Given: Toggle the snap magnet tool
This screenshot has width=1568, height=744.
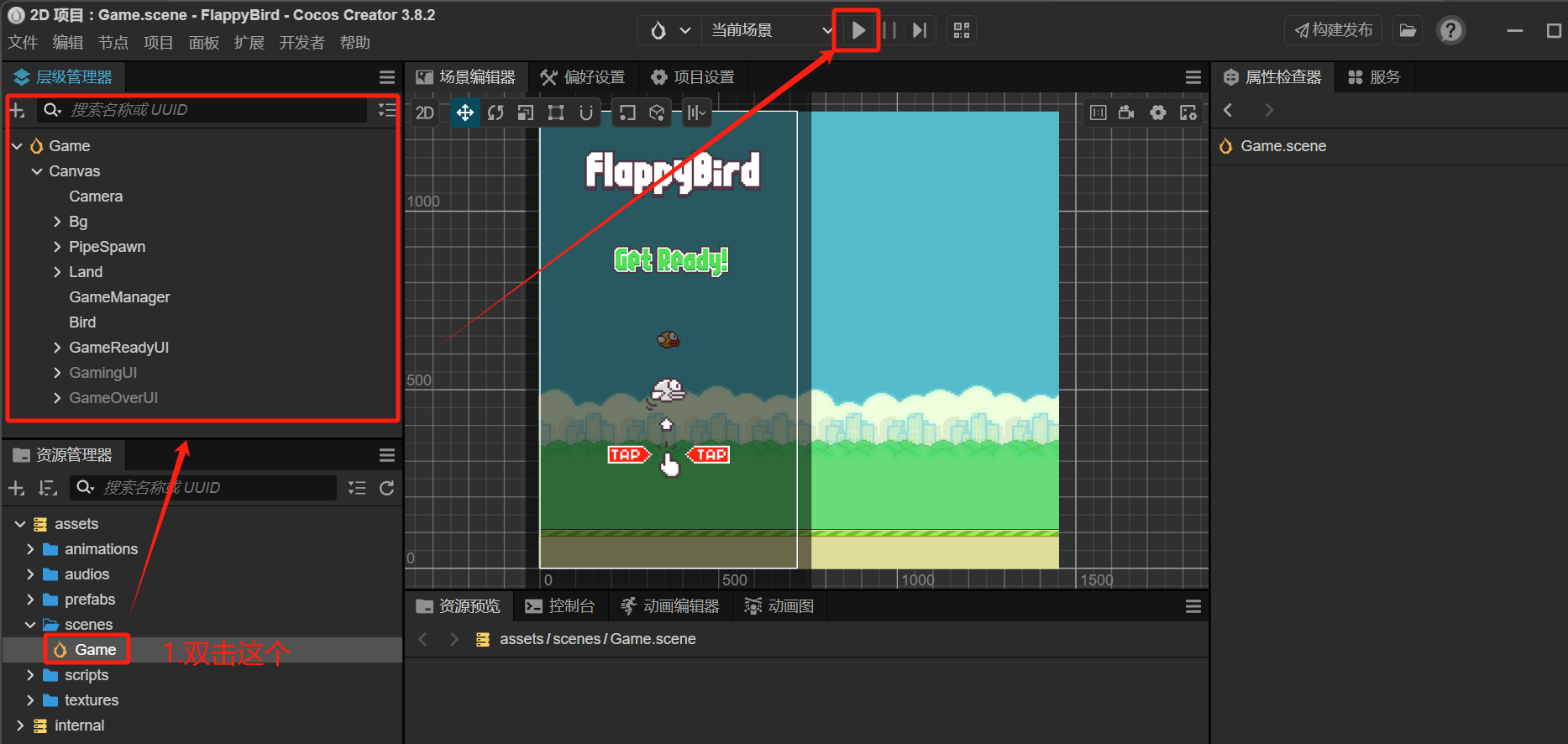Looking at the screenshot, I should point(586,113).
